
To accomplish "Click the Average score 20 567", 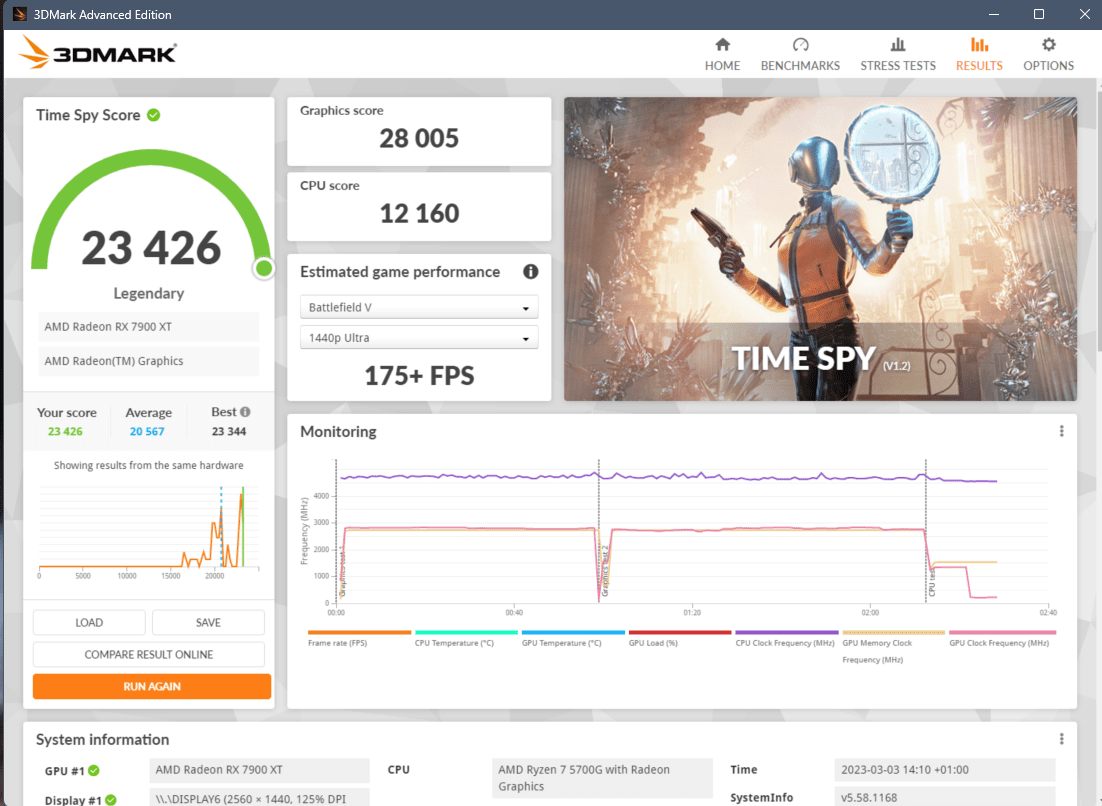I will [x=147, y=431].
